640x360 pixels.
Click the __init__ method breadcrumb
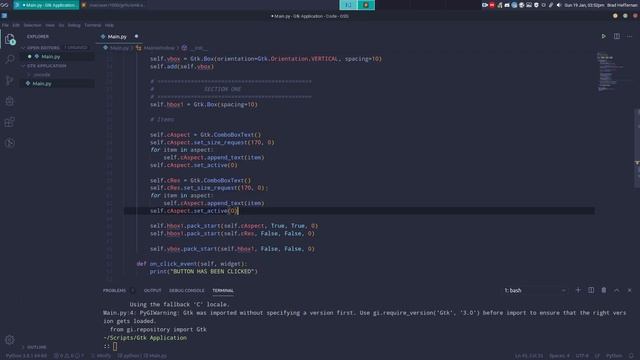[x=195, y=48]
